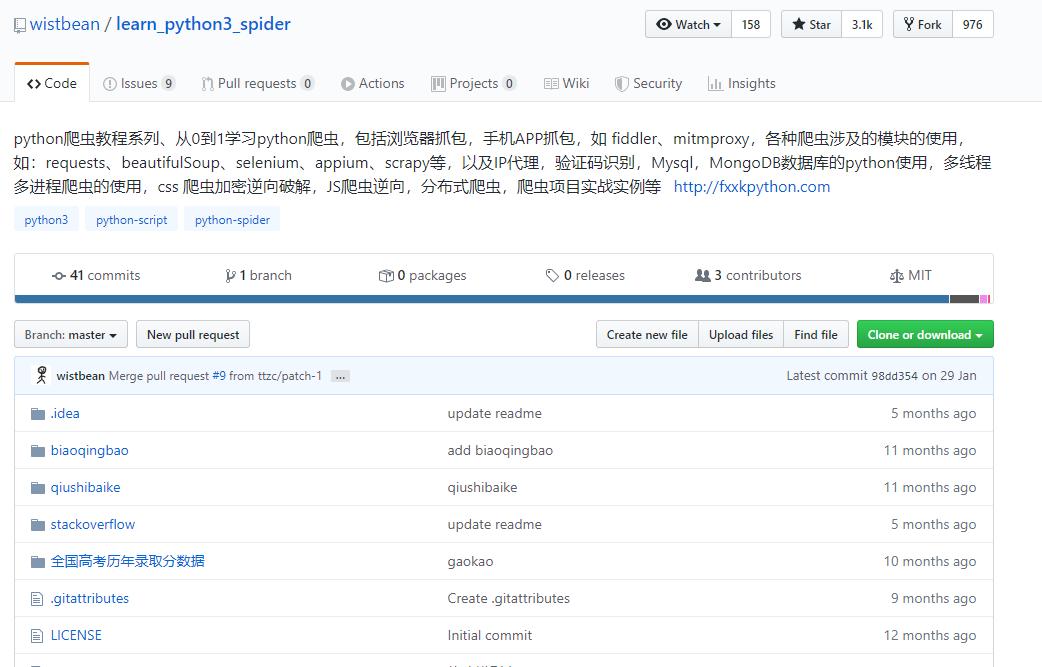Screen dimensions: 1042x667
Task: Switch to the Insights tab
Action: [742, 83]
